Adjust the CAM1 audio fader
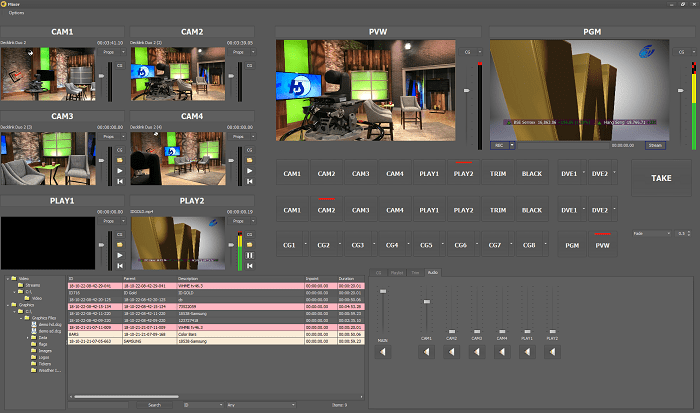700x413 pixels. 426,302
